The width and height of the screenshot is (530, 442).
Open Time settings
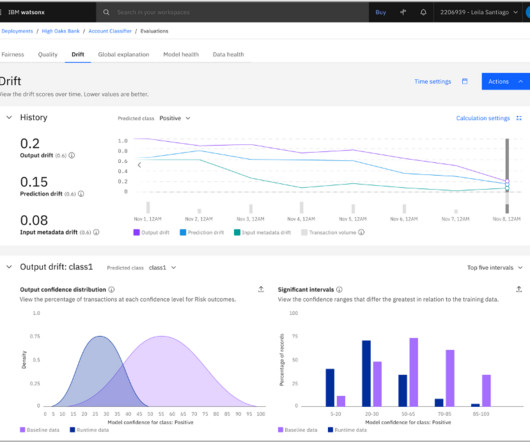[x=433, y=81]
